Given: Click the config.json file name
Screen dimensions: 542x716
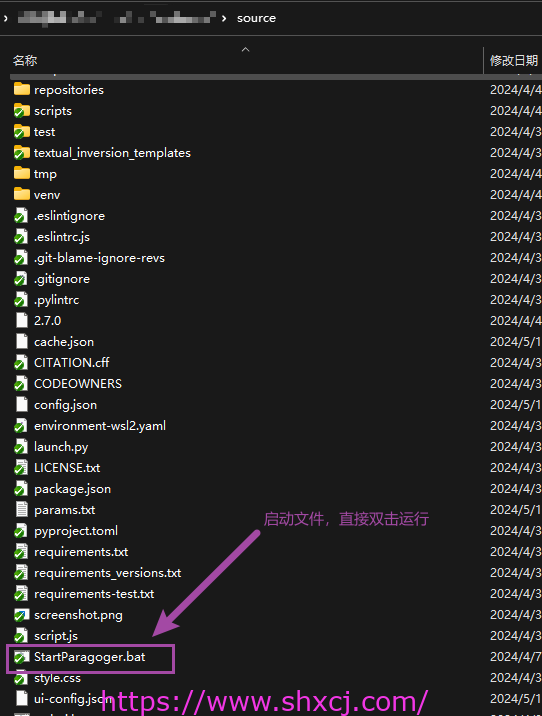Looking at the screenshot, I should click(65, 405).
